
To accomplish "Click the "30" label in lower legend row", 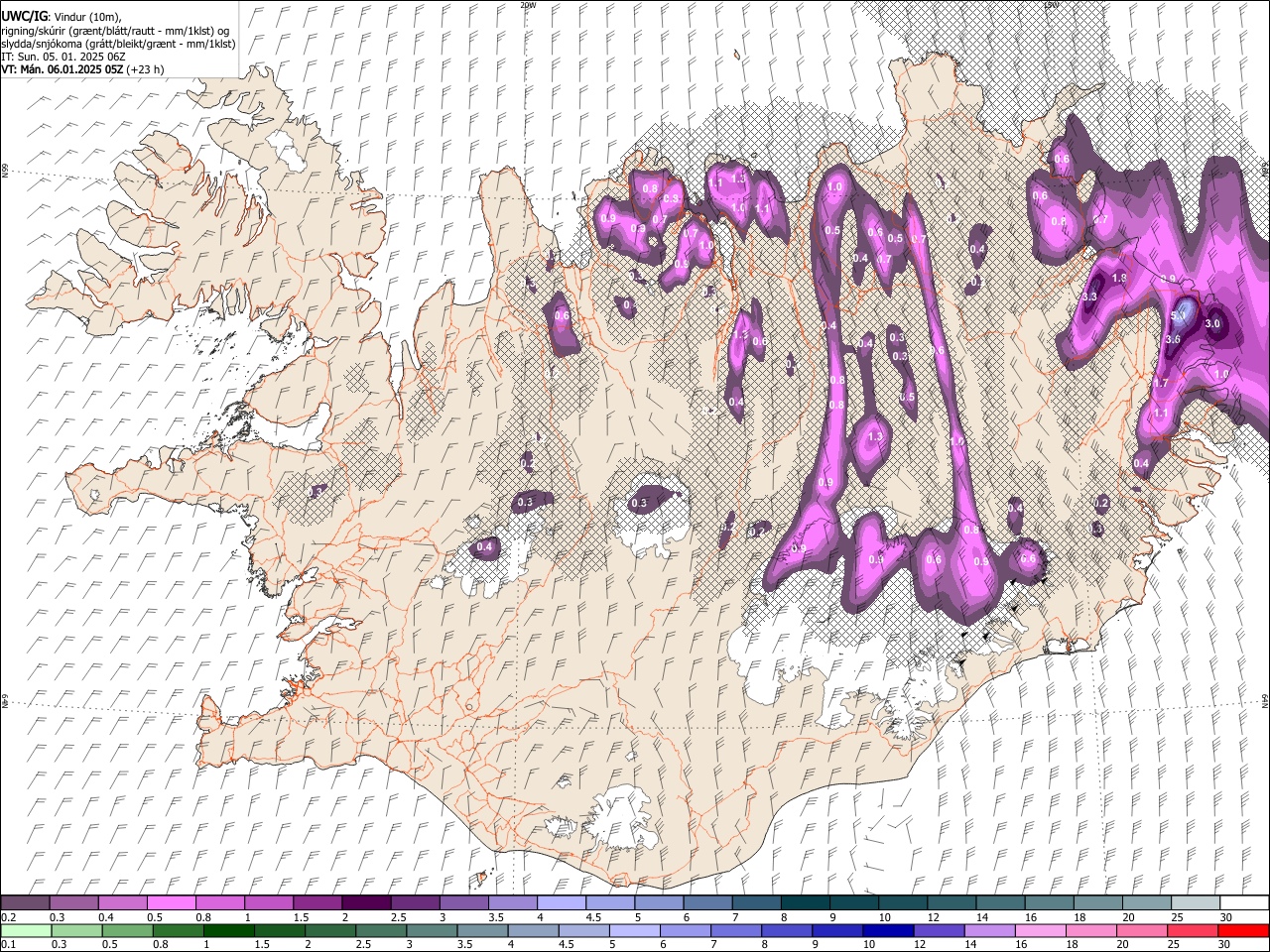I will click(x=1223, y=943).
